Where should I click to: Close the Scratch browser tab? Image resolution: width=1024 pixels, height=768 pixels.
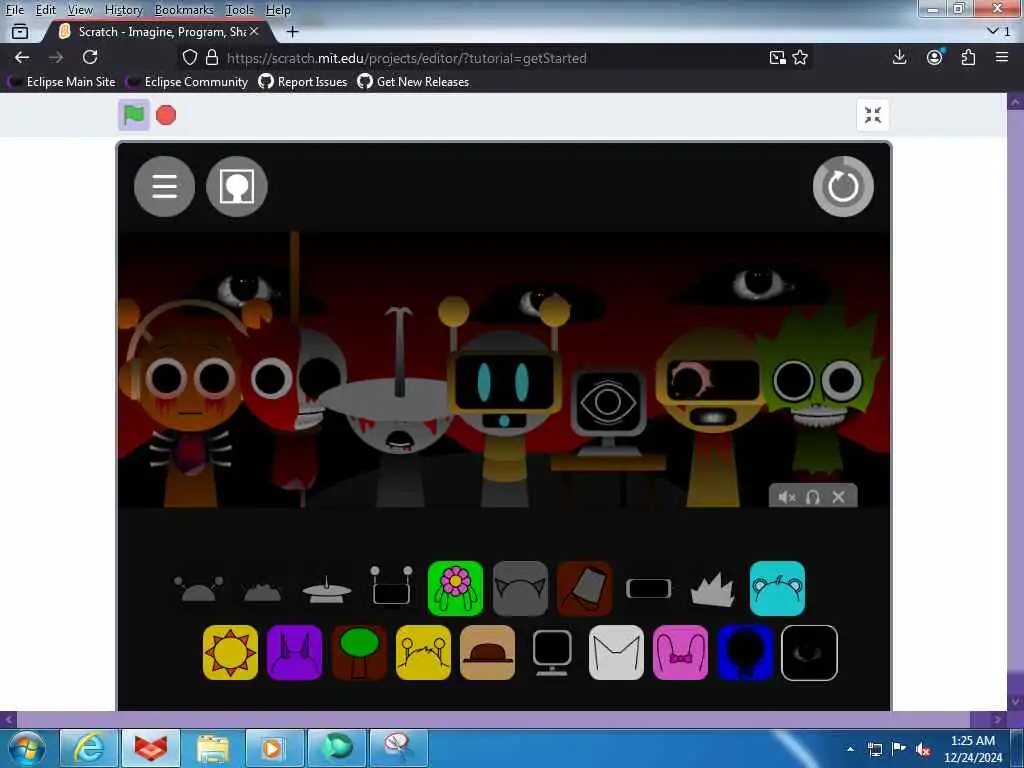[x=254, y=31]
